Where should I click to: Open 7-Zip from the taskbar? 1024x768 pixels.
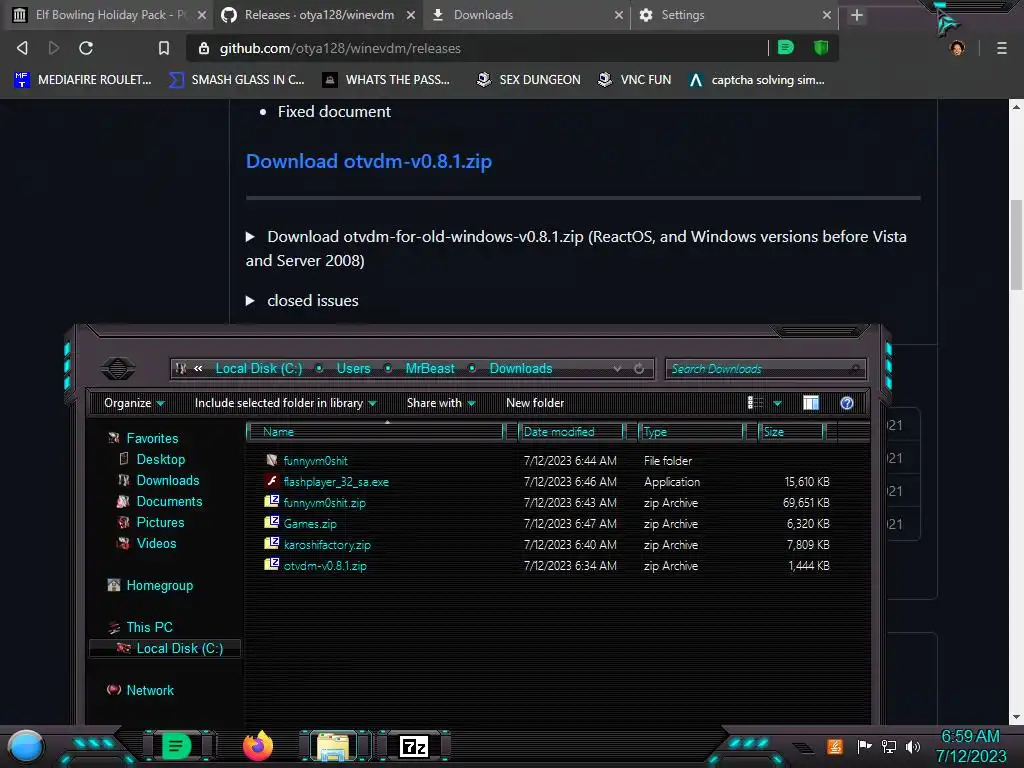click(x=414, y=746)
